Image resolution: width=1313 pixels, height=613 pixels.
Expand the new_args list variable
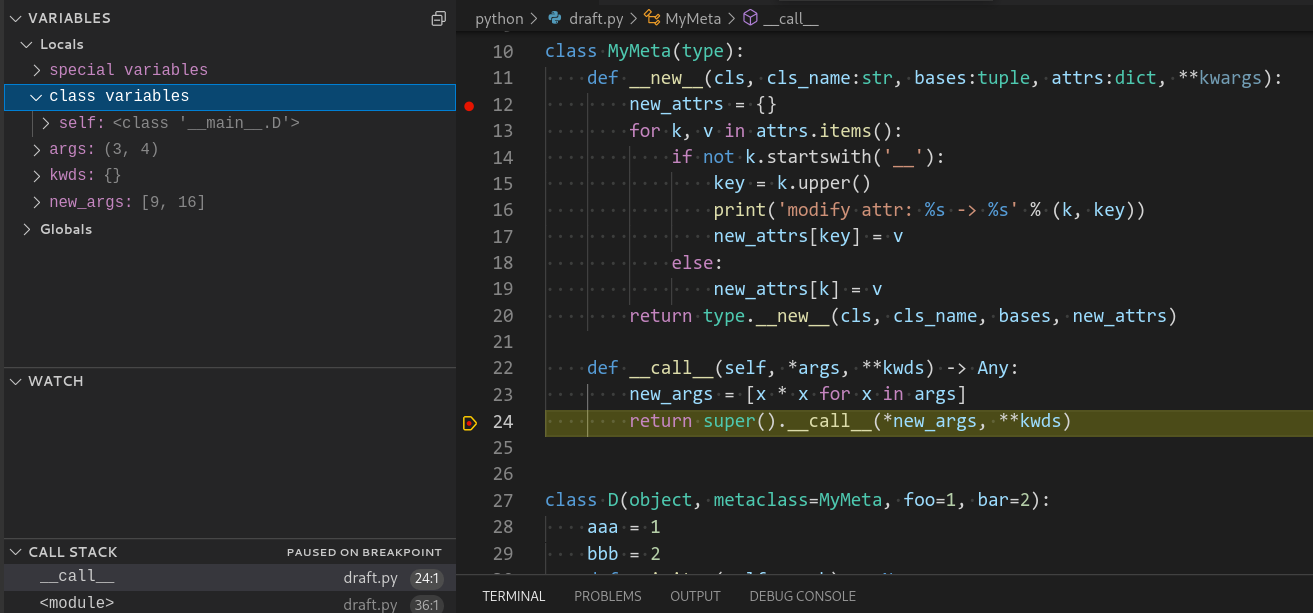point(37,203)
